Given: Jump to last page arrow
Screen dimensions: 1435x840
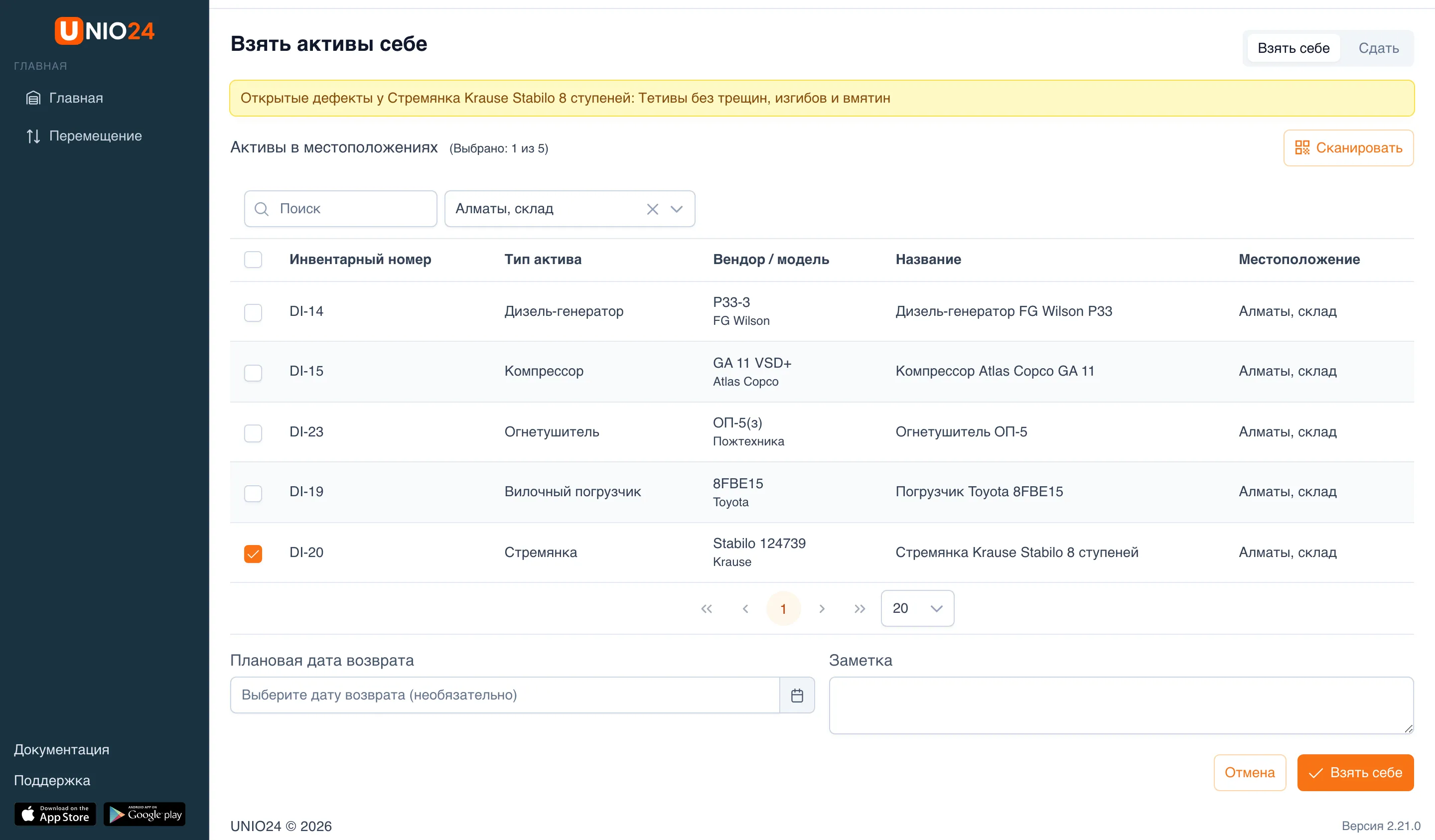Looking at the screenshot, I should (860, 609).
